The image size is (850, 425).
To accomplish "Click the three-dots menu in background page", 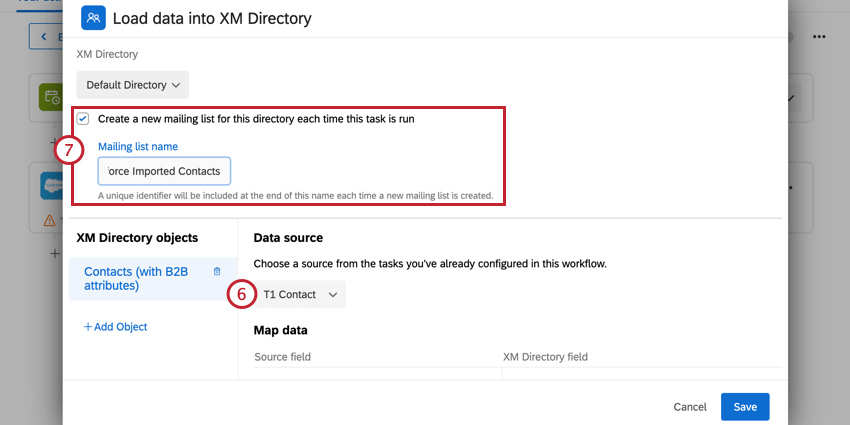I will pyautogui.click(x=819, y=37).
